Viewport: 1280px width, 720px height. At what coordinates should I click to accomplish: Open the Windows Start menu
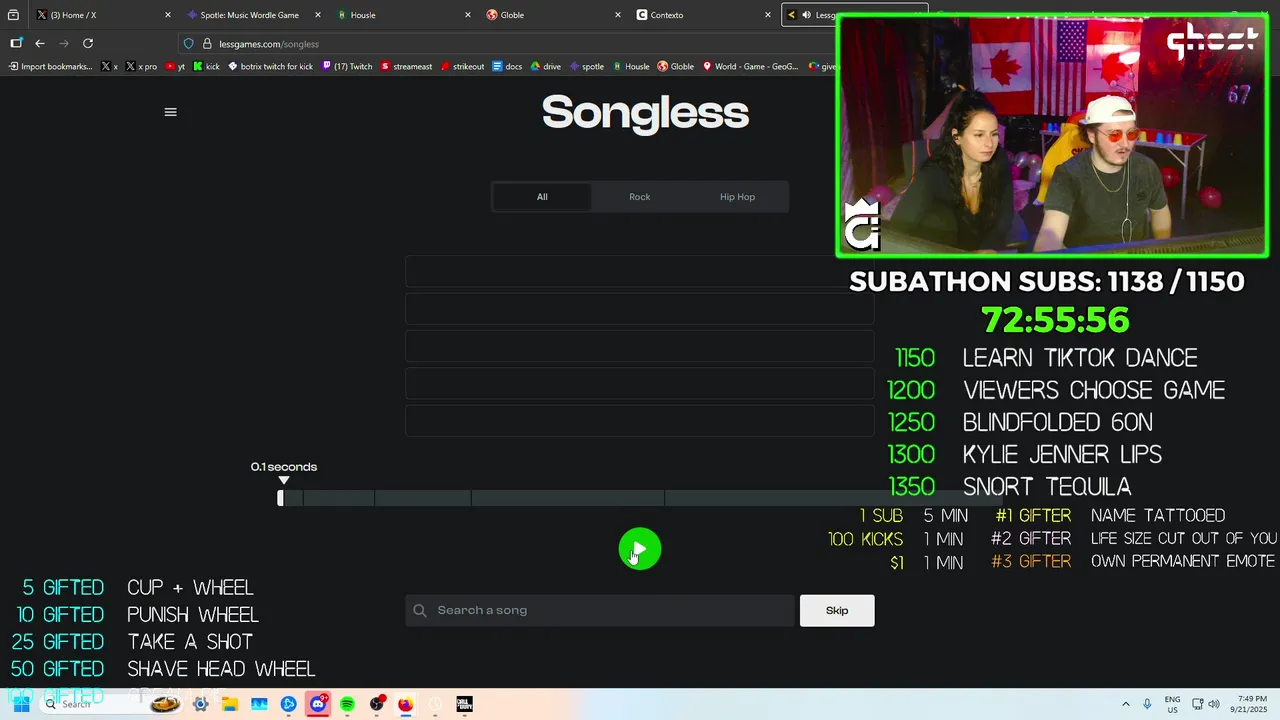point(21,704)
